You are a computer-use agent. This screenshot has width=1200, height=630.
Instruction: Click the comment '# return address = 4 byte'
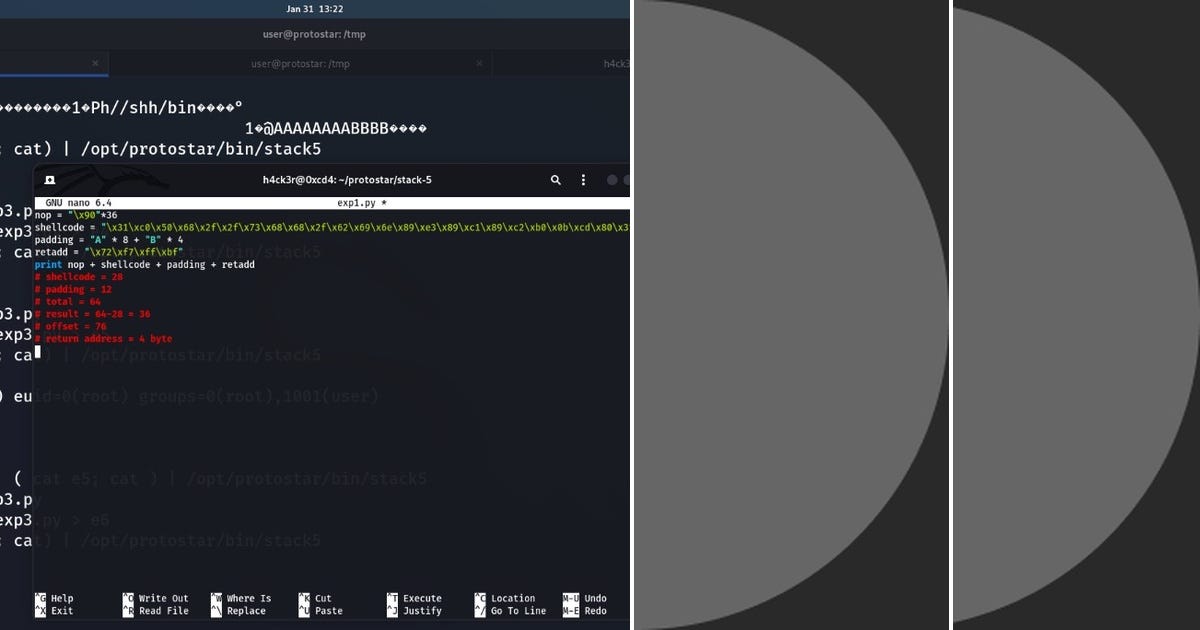104,339
